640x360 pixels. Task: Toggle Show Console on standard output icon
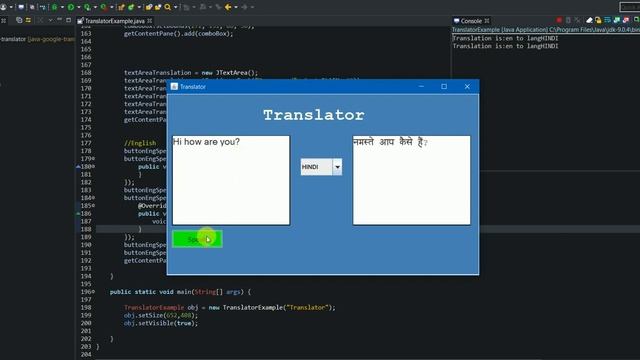click(x=616, y=20)
